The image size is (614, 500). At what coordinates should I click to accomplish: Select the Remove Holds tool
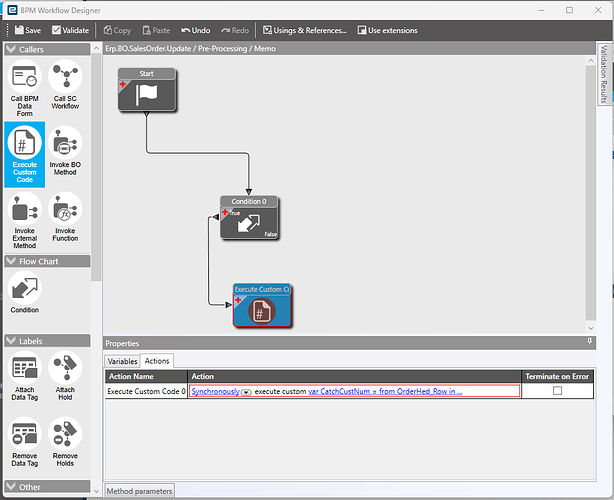[x=65, y=442]
